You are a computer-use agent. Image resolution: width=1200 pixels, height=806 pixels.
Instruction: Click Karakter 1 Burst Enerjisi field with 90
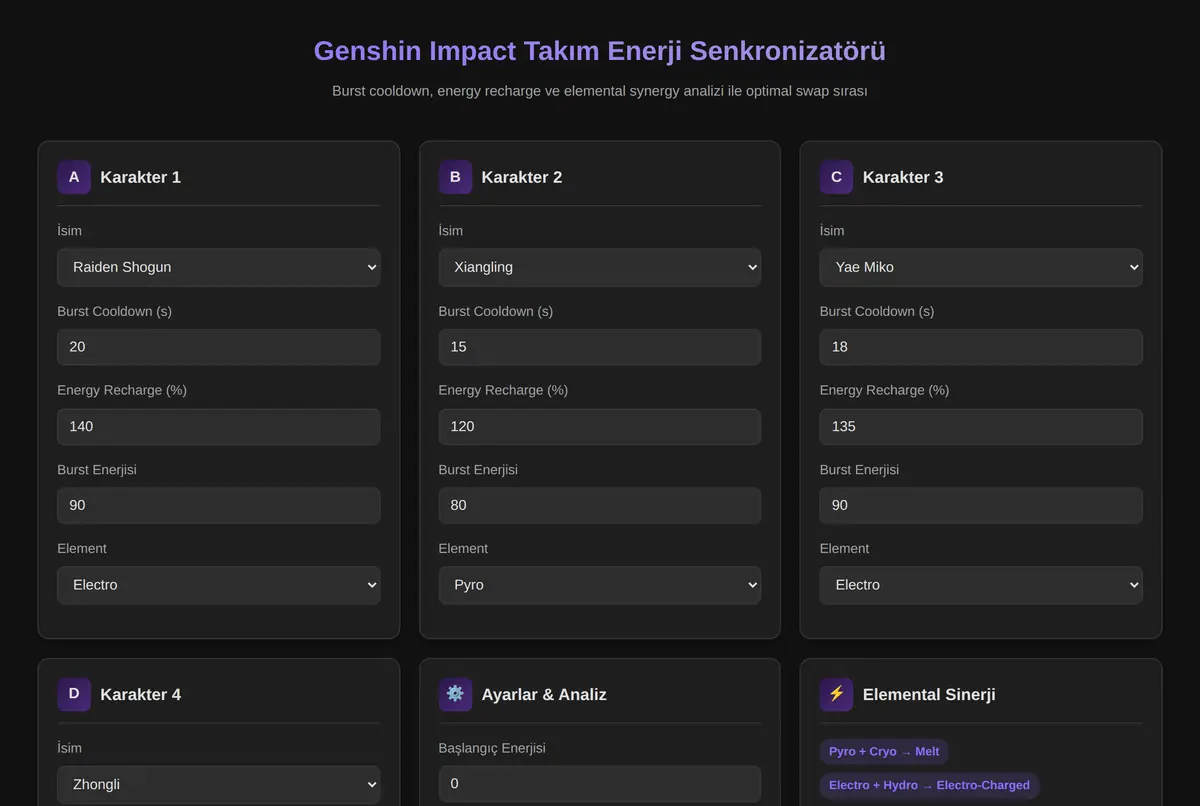(x=219, y=505)
